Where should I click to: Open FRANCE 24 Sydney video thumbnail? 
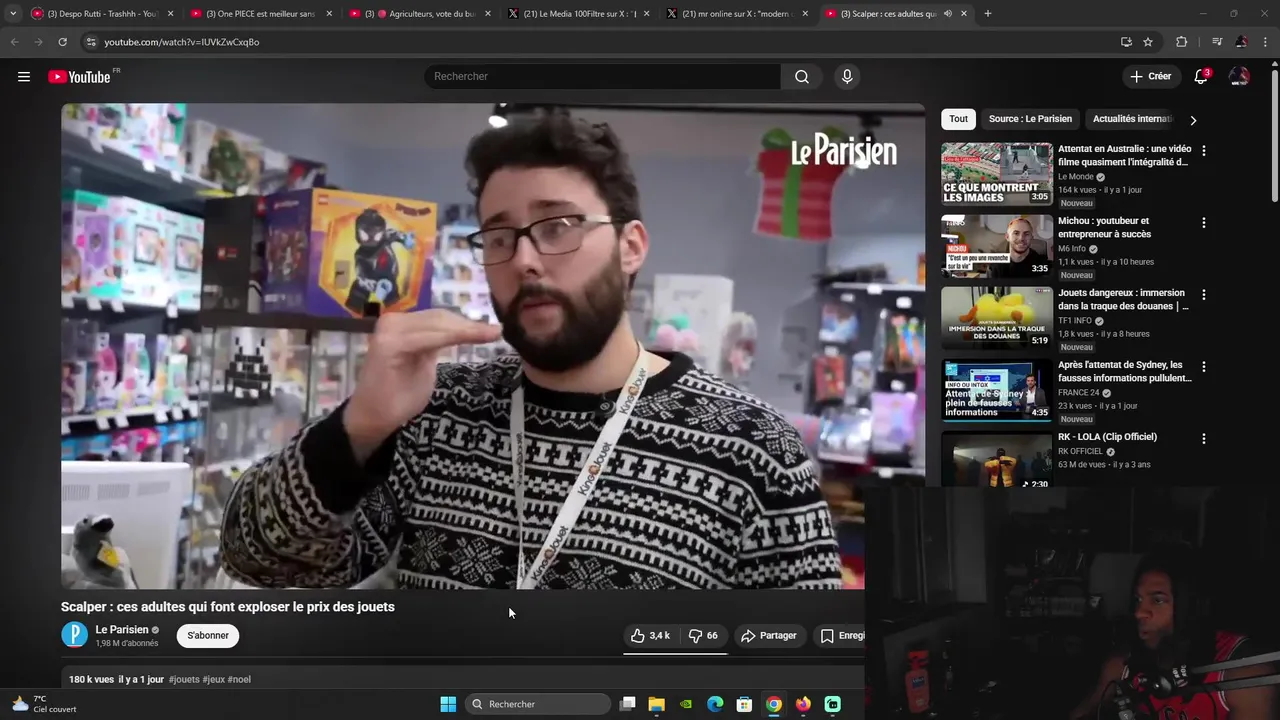click(x=997, y=390)
